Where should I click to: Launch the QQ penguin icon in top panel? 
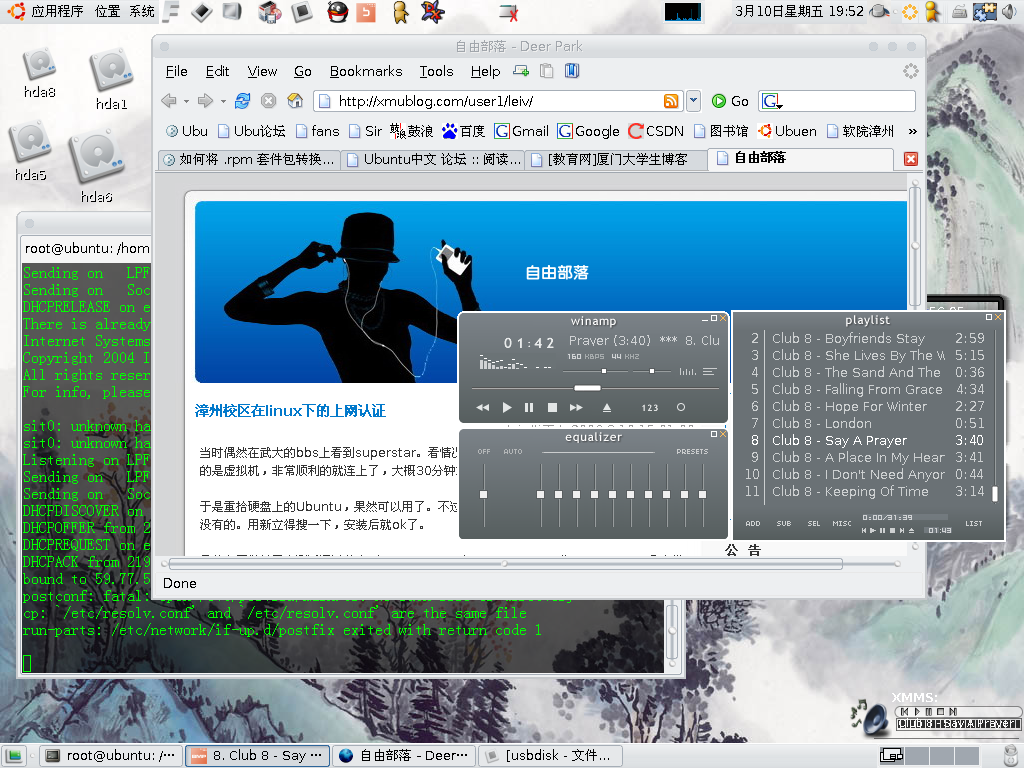tap(337, 12)
